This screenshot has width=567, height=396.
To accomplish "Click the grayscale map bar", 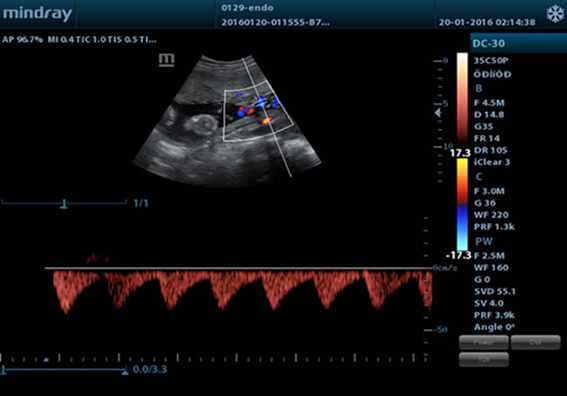I will (x=462, y=98).
